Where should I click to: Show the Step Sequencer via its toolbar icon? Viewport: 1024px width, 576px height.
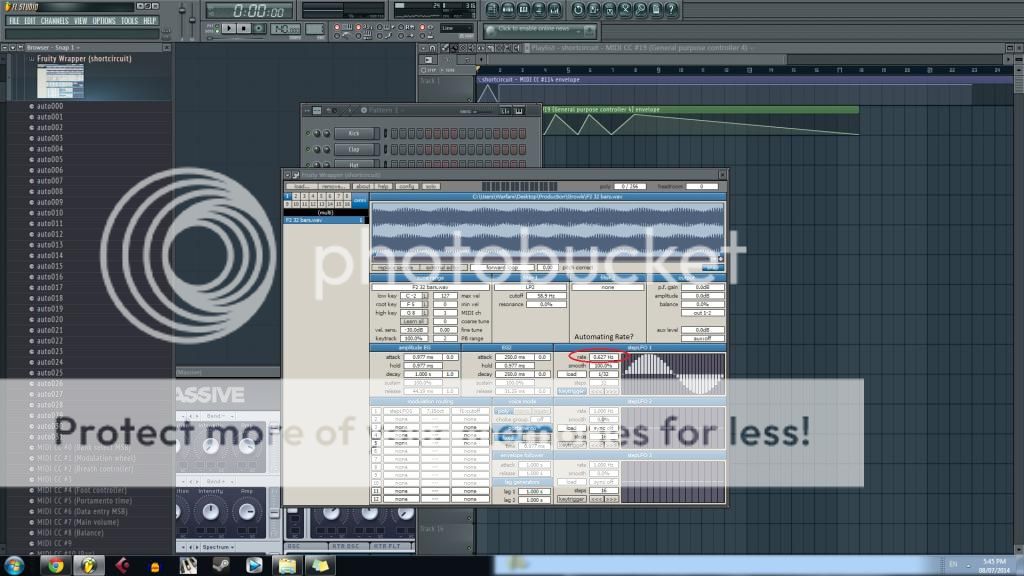[x=507, y=9]
